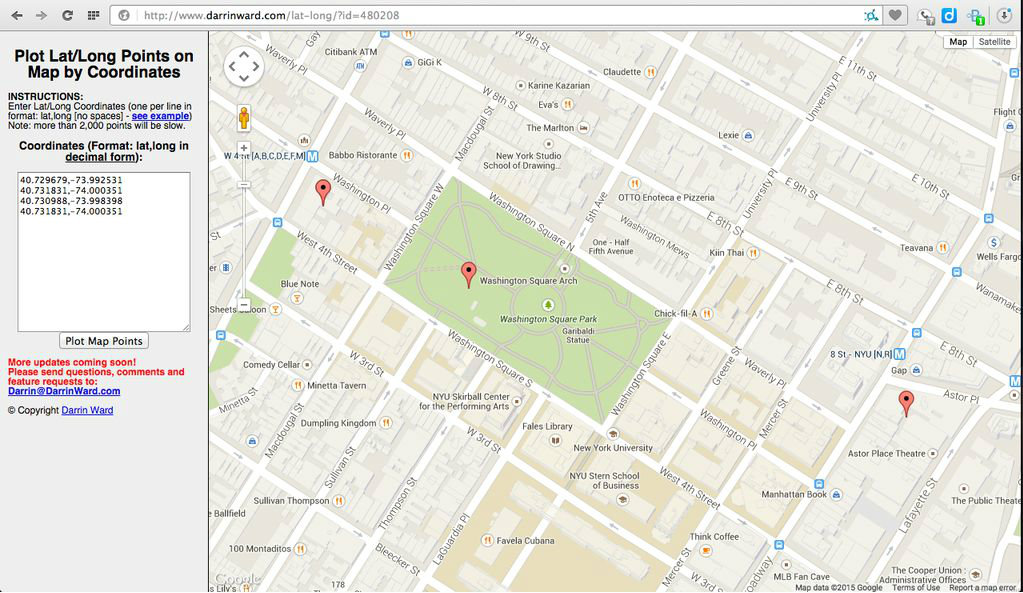Click the Babbo Ristorante restaurant icon
1023x593 pixels.
pyautogui.click(x=407, y=155)
